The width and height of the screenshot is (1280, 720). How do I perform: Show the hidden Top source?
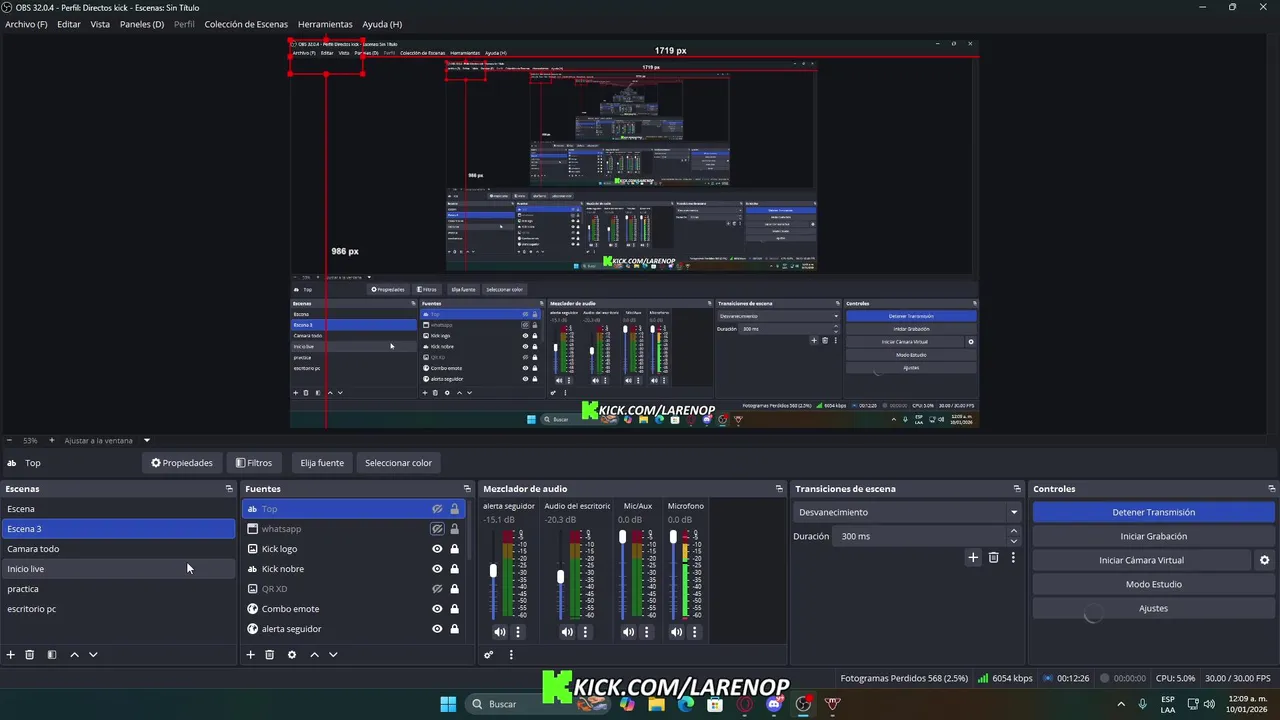[437, 509]
